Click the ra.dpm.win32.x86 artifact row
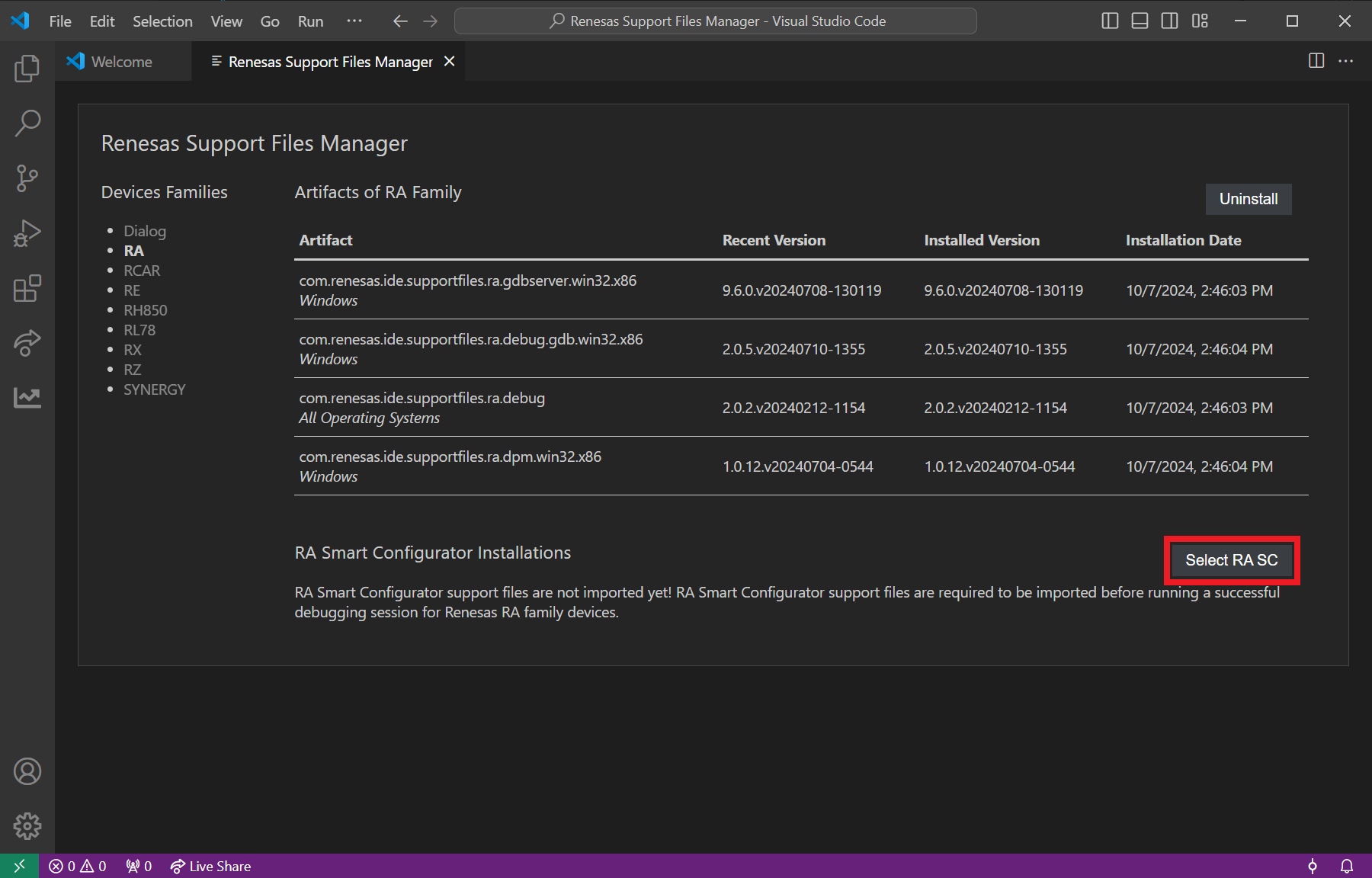 tap(801, 466)
